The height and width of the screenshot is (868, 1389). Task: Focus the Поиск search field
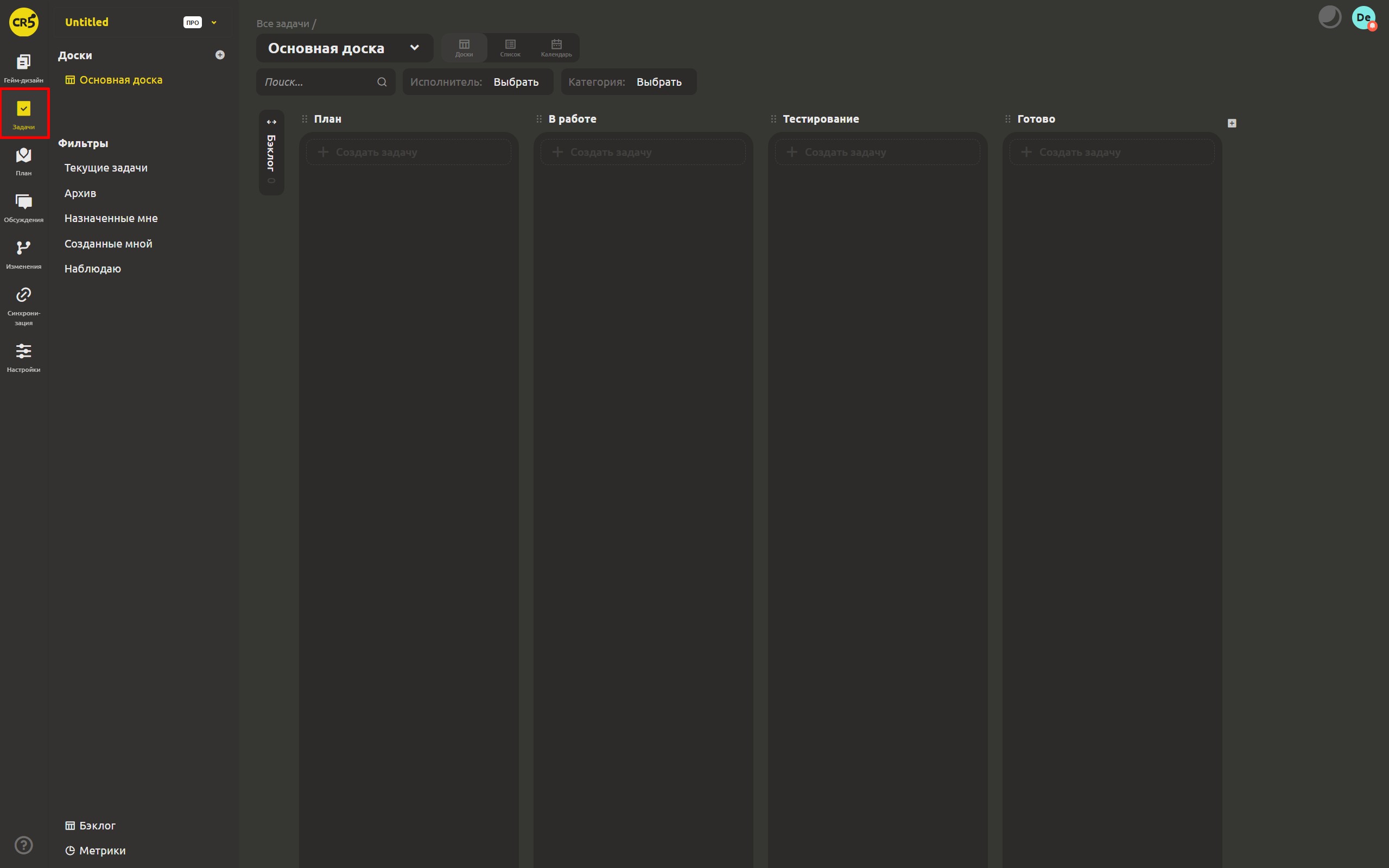tap(326, 82)
